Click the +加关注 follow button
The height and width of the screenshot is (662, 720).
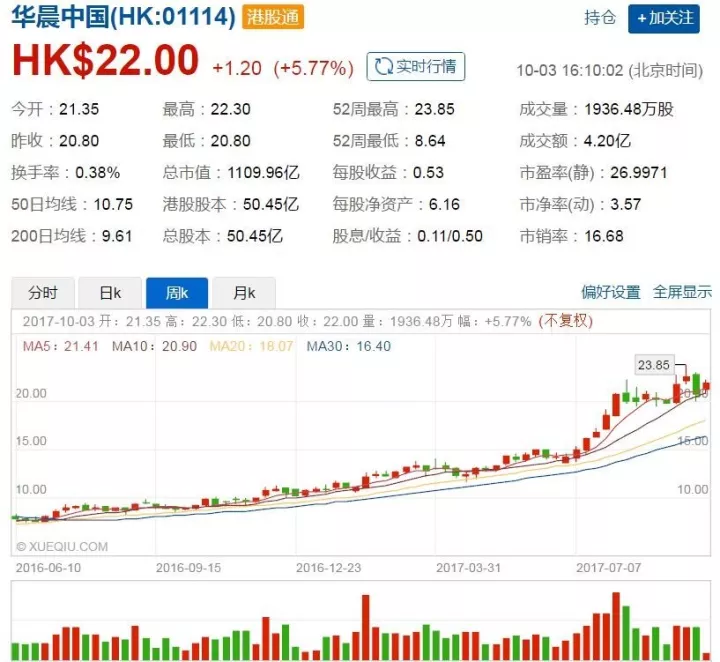[664, 18]
